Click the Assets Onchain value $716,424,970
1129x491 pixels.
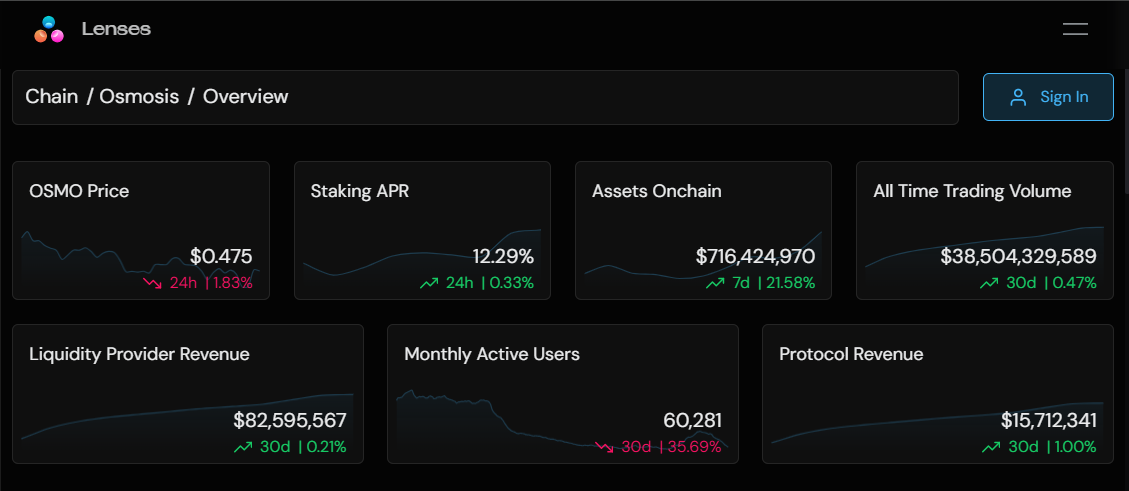coord(755,257)
